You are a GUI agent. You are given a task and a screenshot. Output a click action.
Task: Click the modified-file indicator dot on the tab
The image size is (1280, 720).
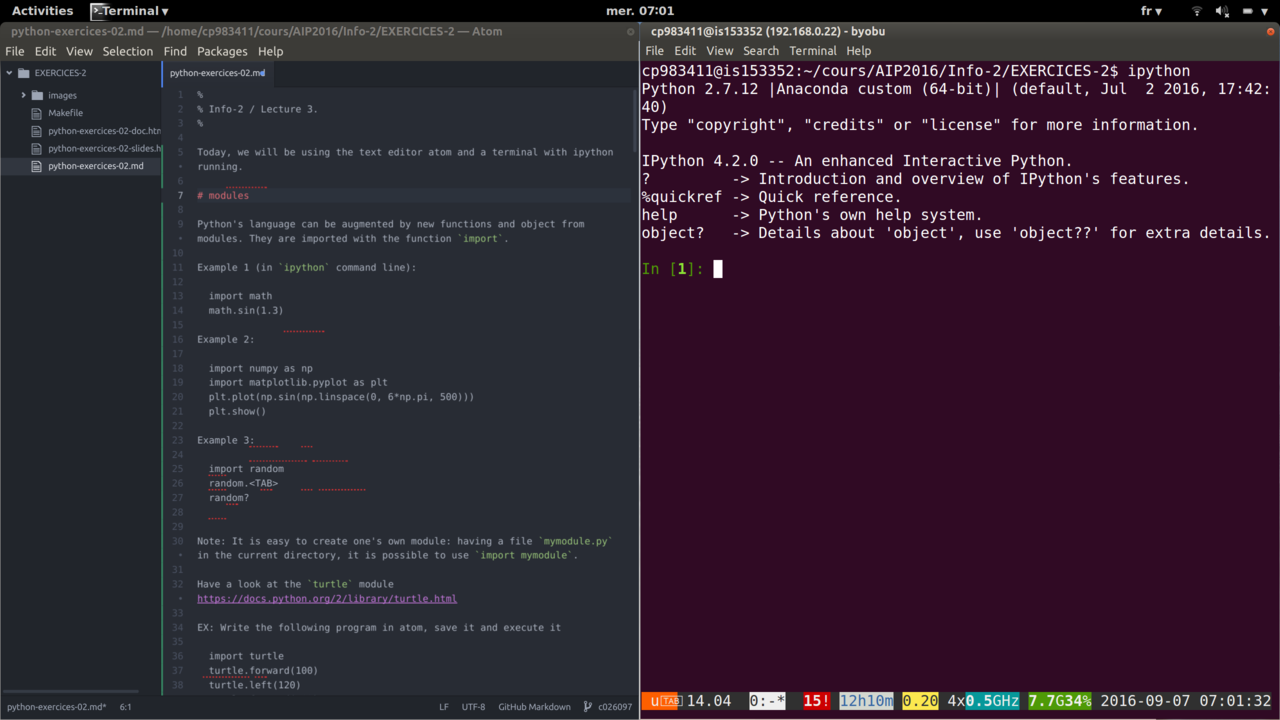pyautogui.click(x=262, y=72)
